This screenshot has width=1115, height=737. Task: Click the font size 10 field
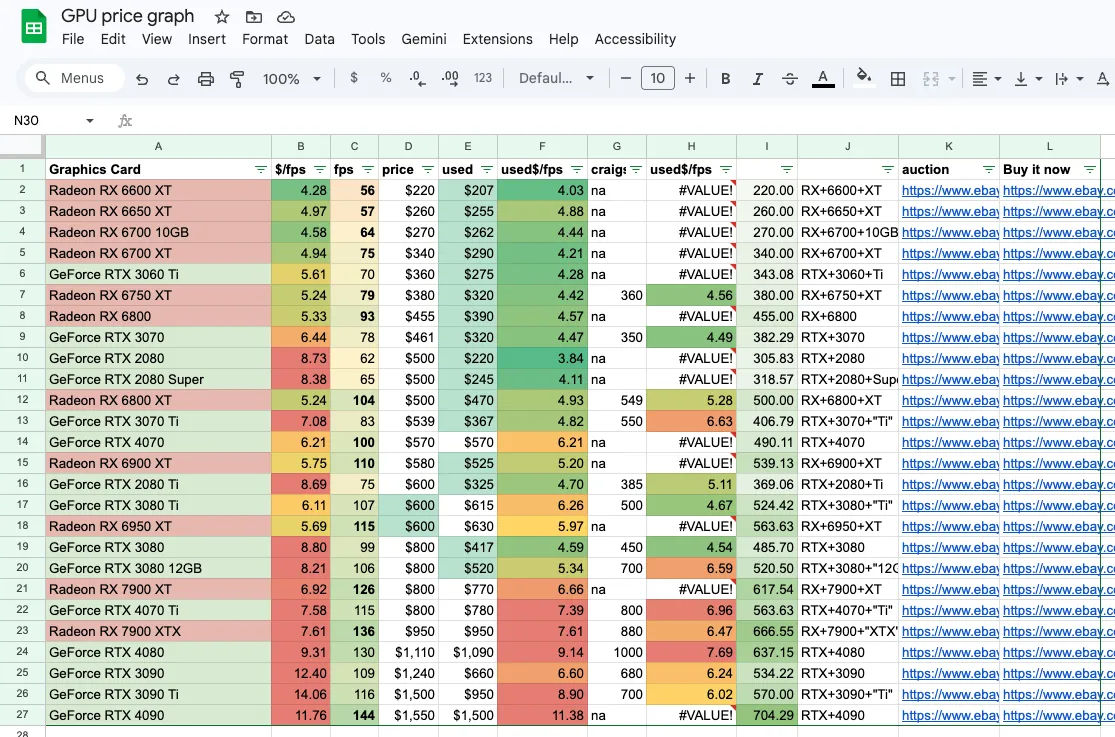[x=658, y=78]
